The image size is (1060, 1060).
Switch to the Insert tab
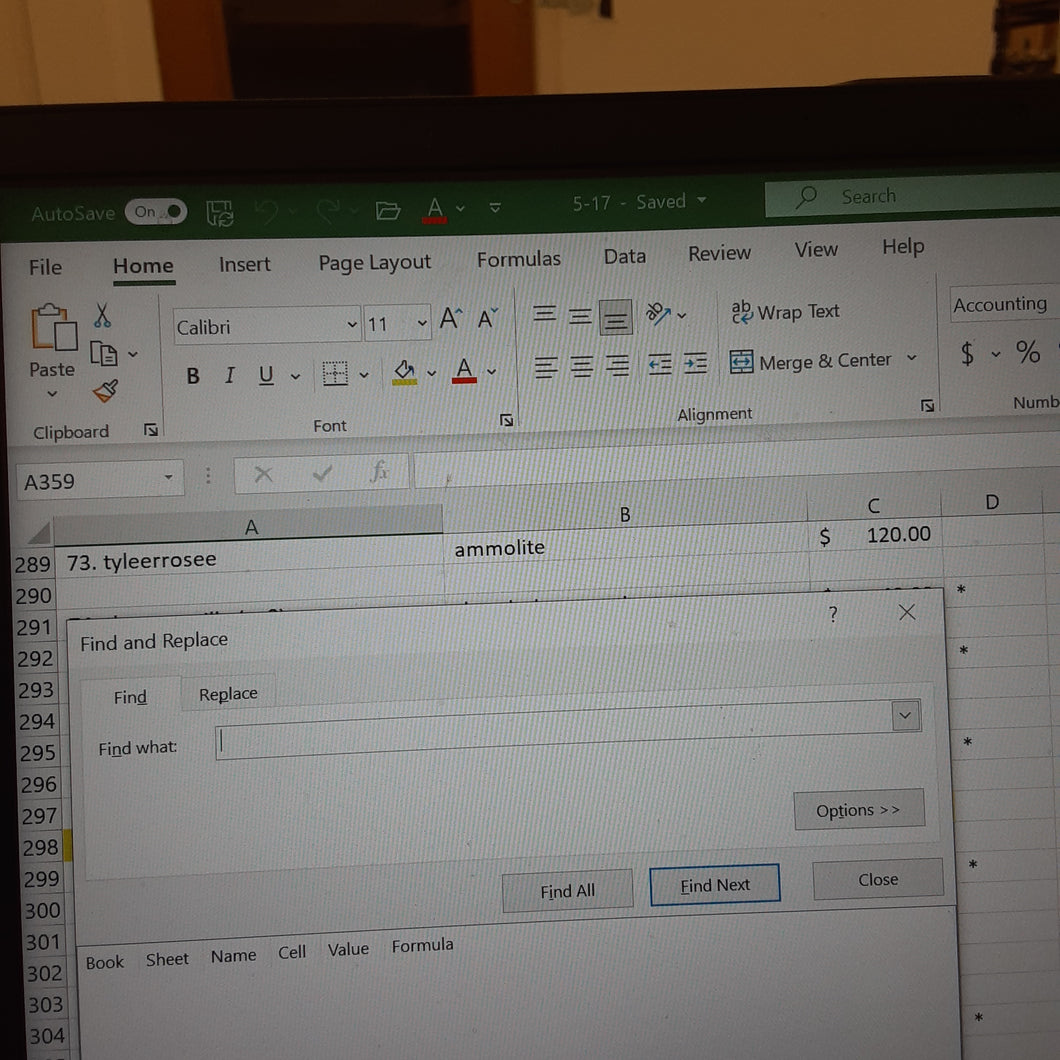244,264
